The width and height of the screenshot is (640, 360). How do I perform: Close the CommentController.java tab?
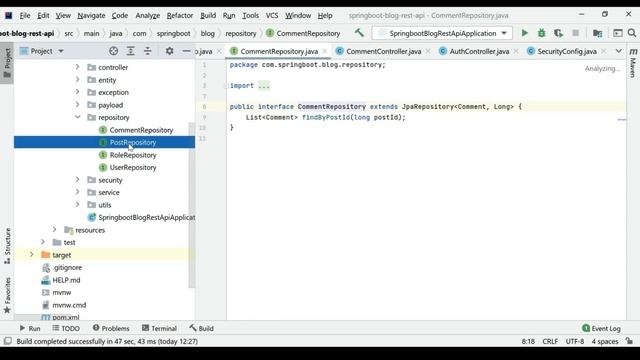[428, 51]
